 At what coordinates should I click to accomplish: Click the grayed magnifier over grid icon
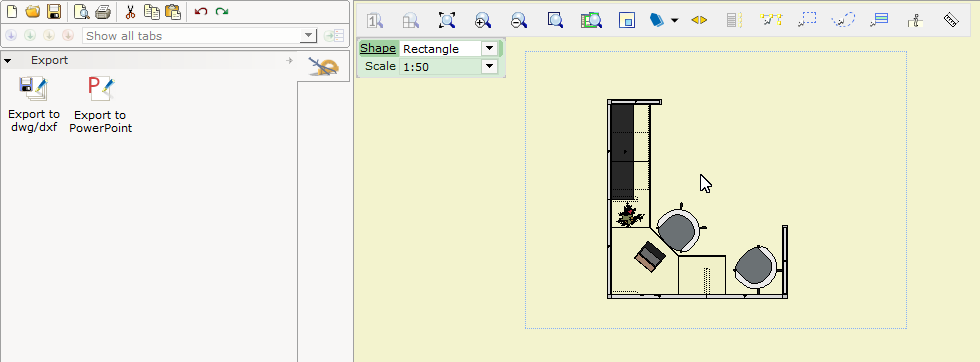[x=410, y=20]
